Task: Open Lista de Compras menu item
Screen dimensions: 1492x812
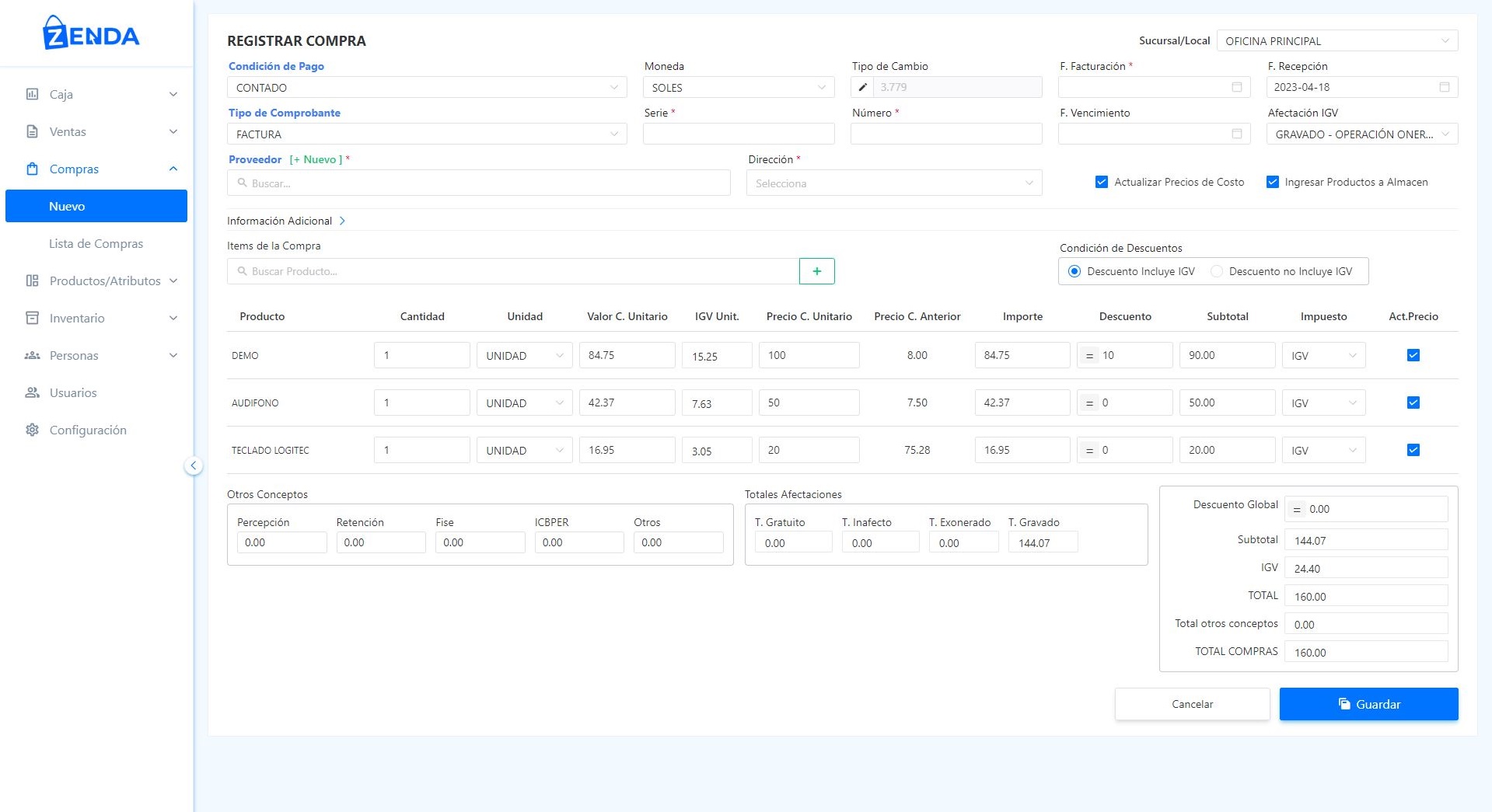Action: 96,243
